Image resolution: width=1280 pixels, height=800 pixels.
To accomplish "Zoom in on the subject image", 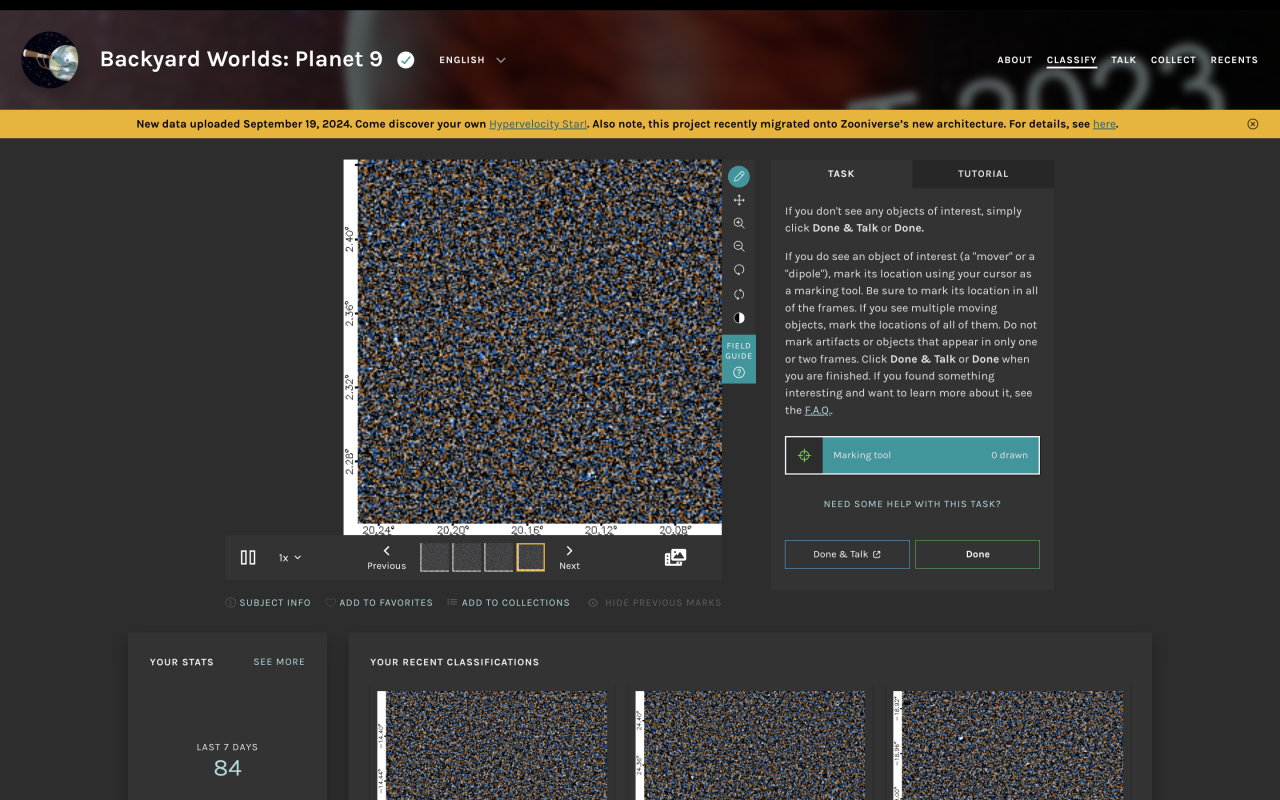I will pyautogui.click(x=739, y=224).
